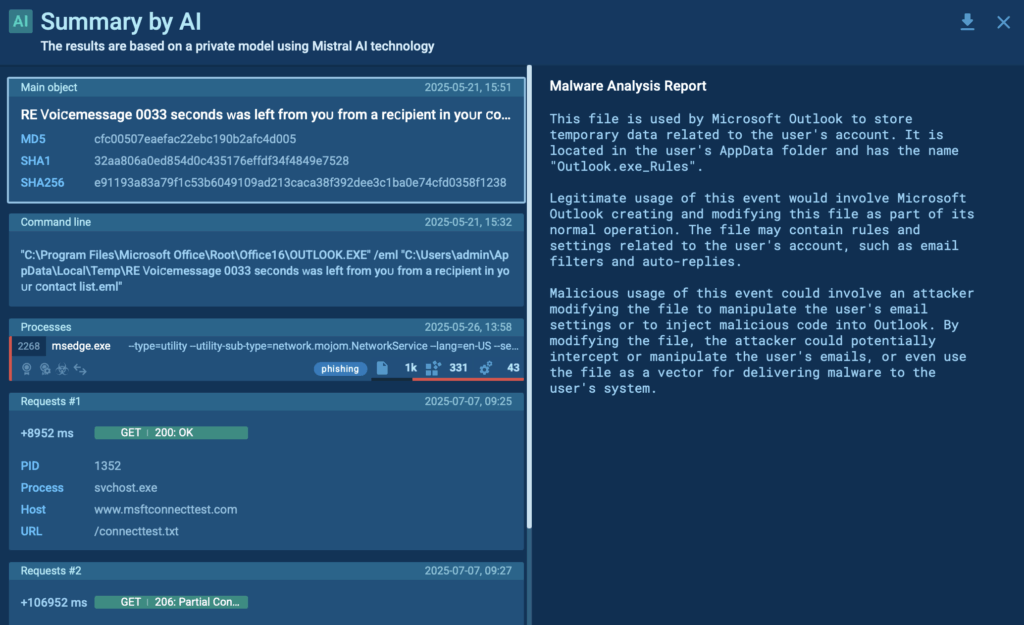Click the PID label in Requests #1
Viewport: 1024px width, 625px height.
click(30, 466)
